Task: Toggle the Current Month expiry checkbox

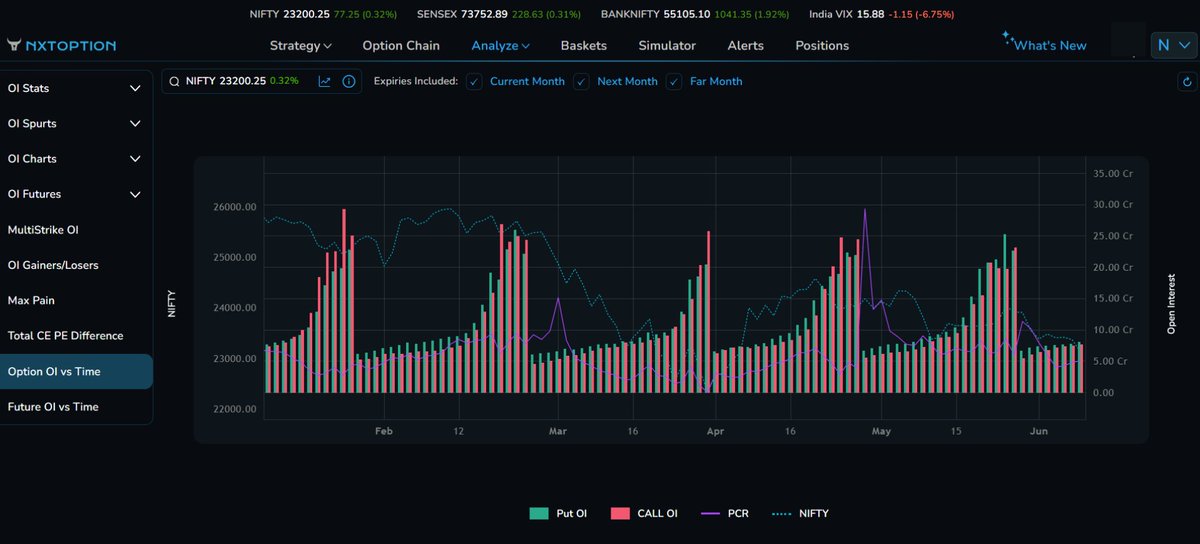Action: point(474,81)
